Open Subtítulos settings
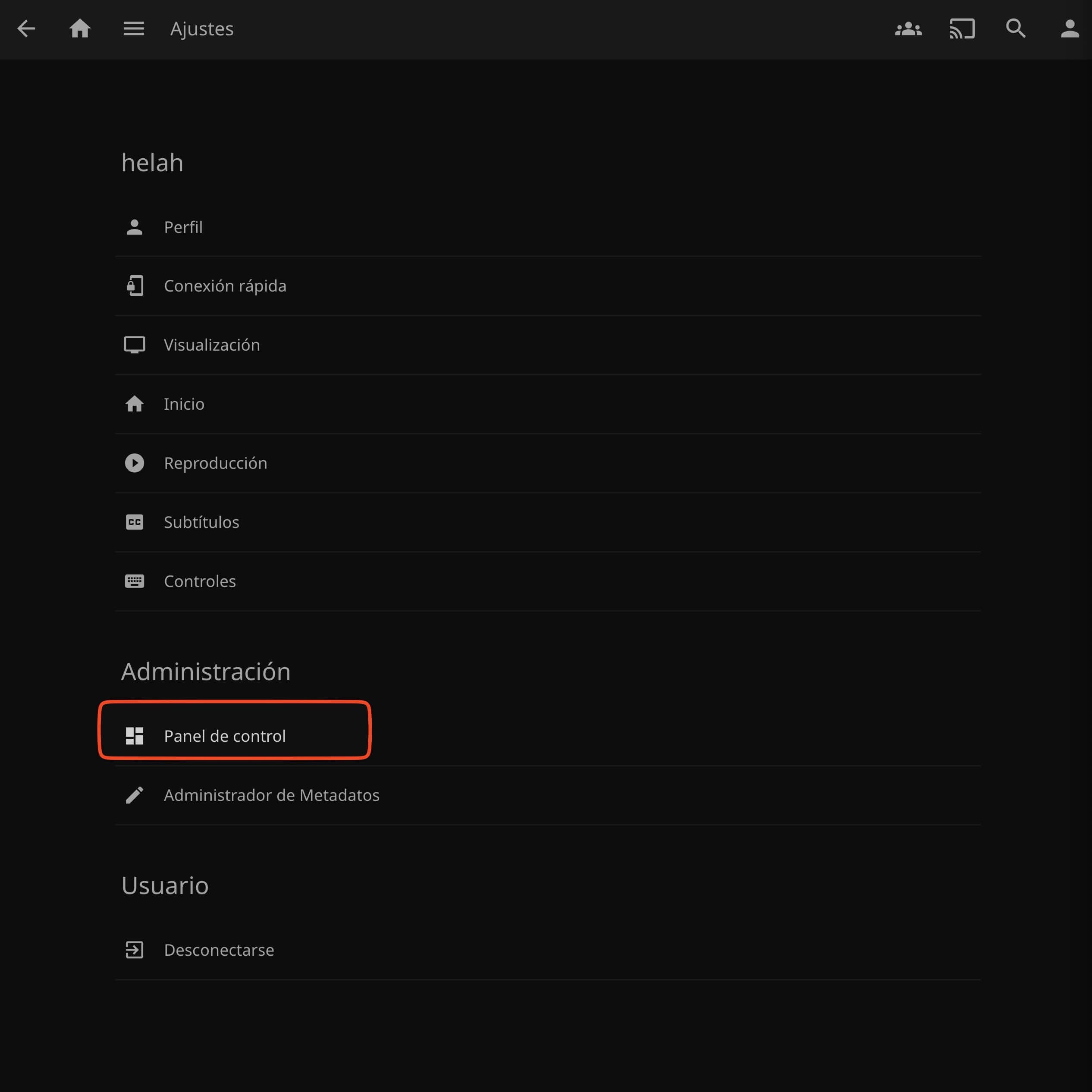Viewport: 1092px width, 1092px height. [201, 522]
